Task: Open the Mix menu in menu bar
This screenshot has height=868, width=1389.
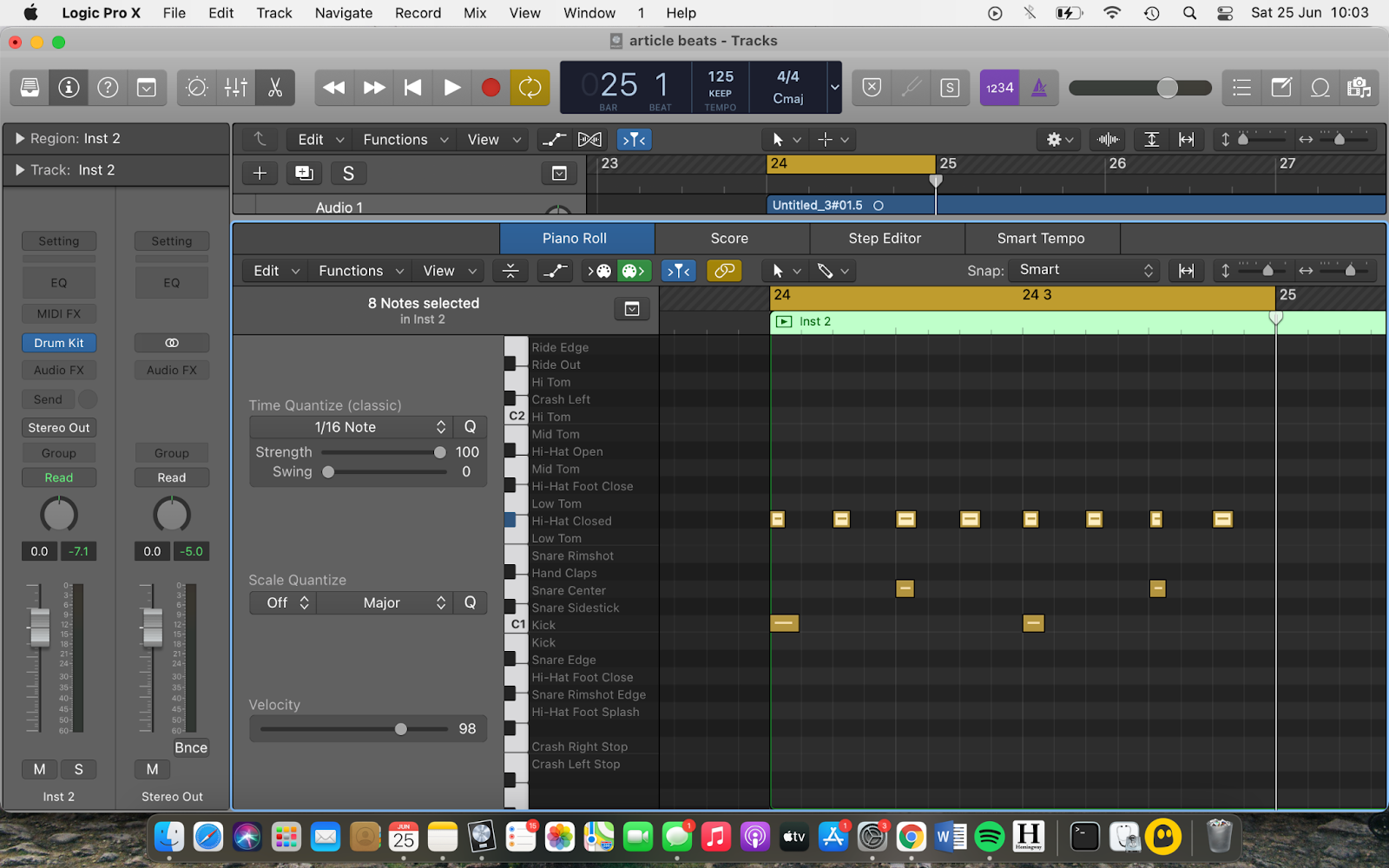Action: [x=475, y=13]
